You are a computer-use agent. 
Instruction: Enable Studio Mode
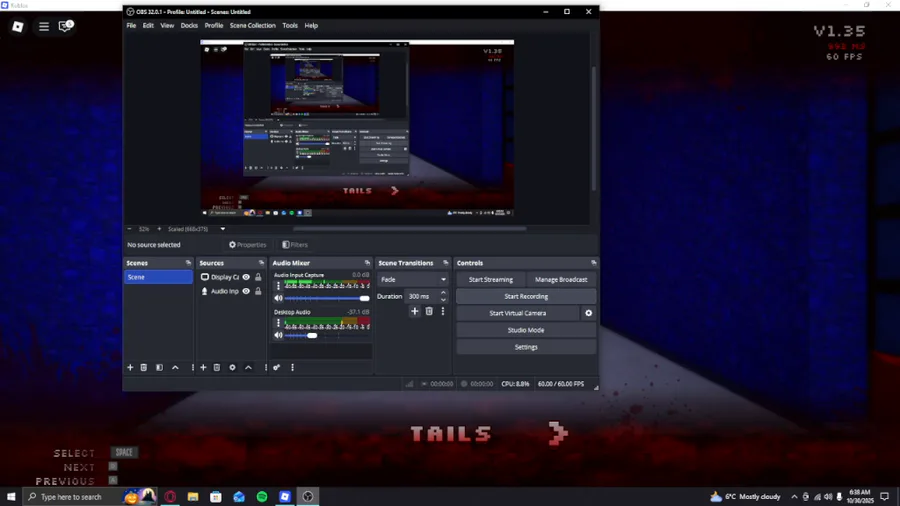526,330
